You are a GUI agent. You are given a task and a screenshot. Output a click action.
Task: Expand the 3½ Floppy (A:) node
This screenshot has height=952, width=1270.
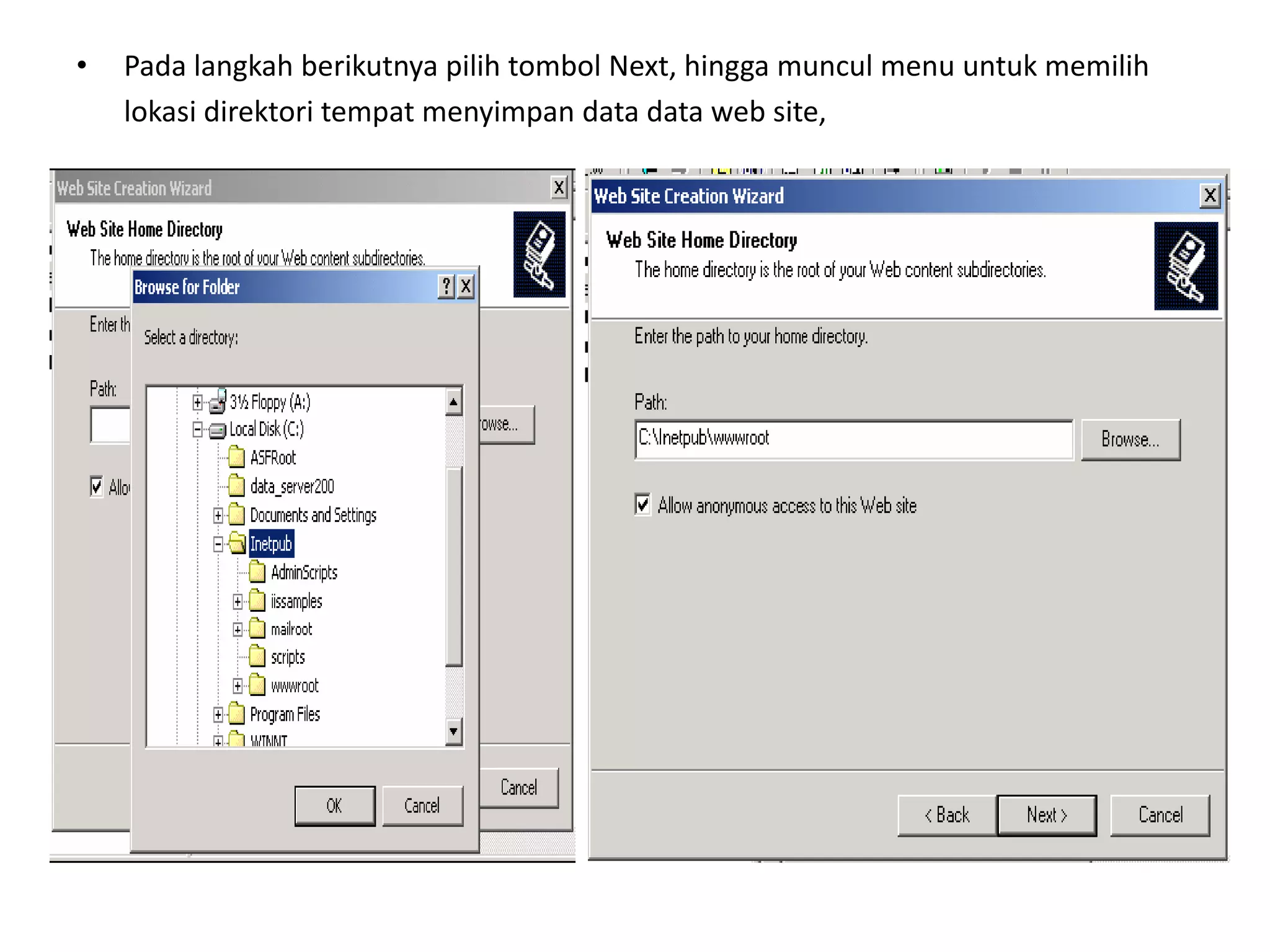point(197,403)
